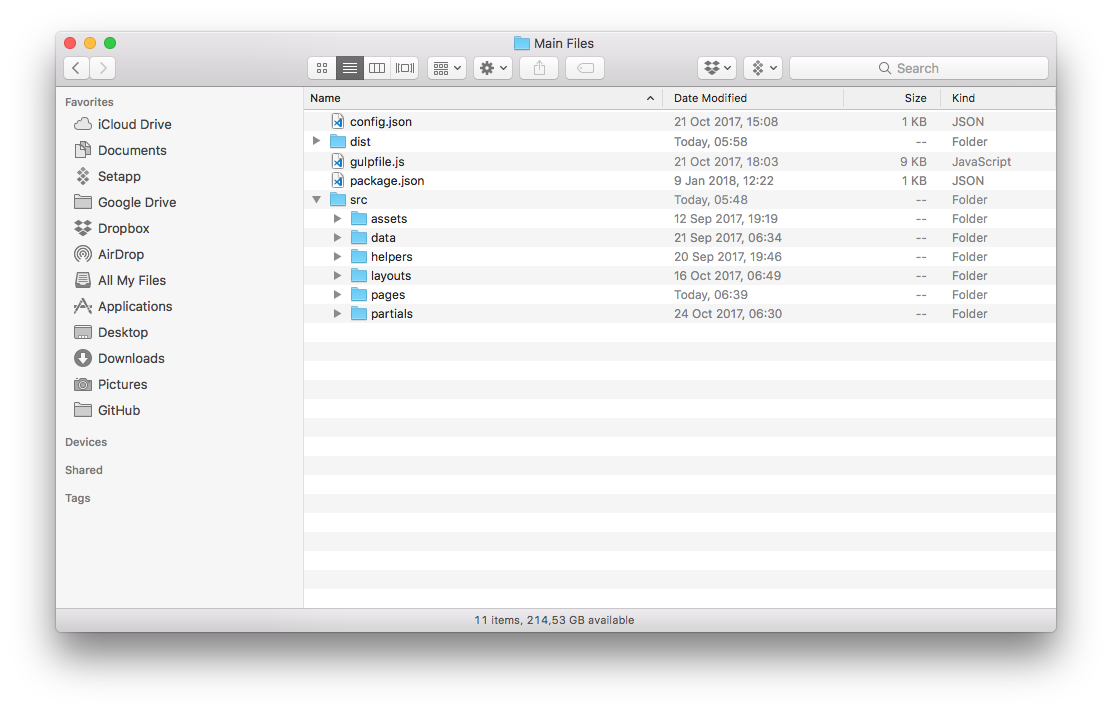The height and width of the screenshot is (712, 1112).
Task: Expand the data folder
Action: (x=338, y=238)
